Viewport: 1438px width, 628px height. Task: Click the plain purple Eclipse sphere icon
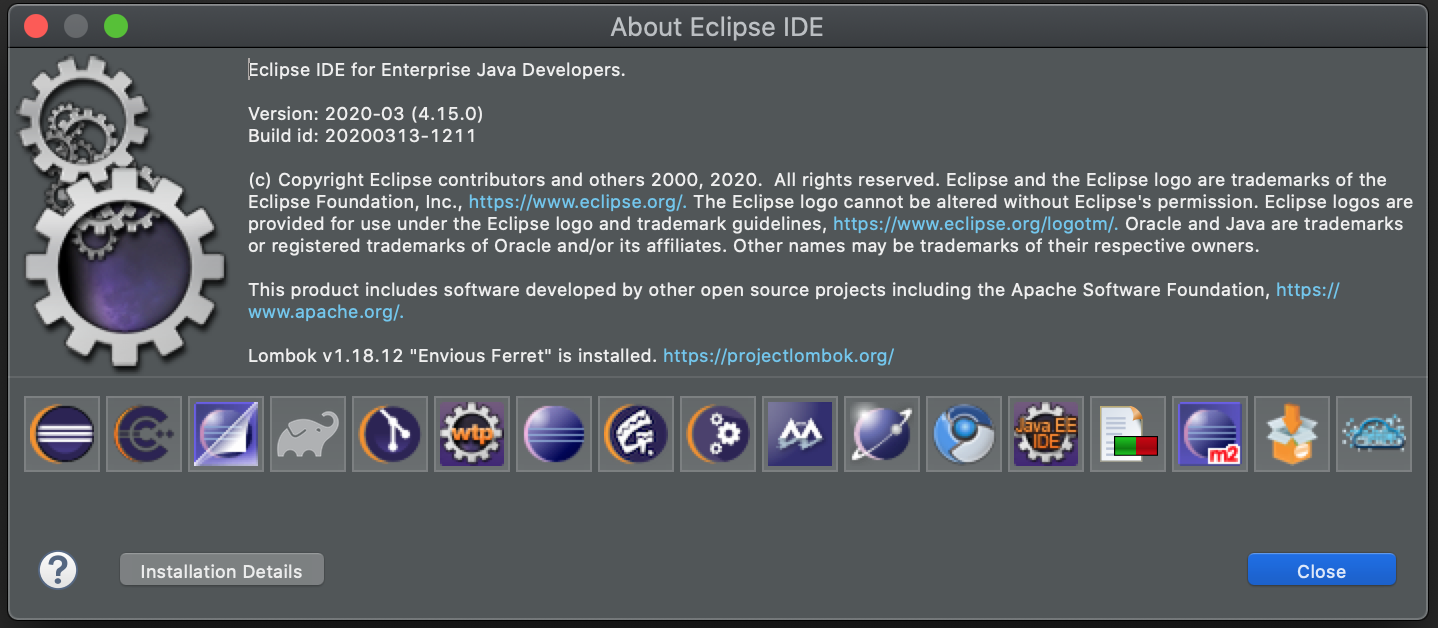tap(554, 434)
